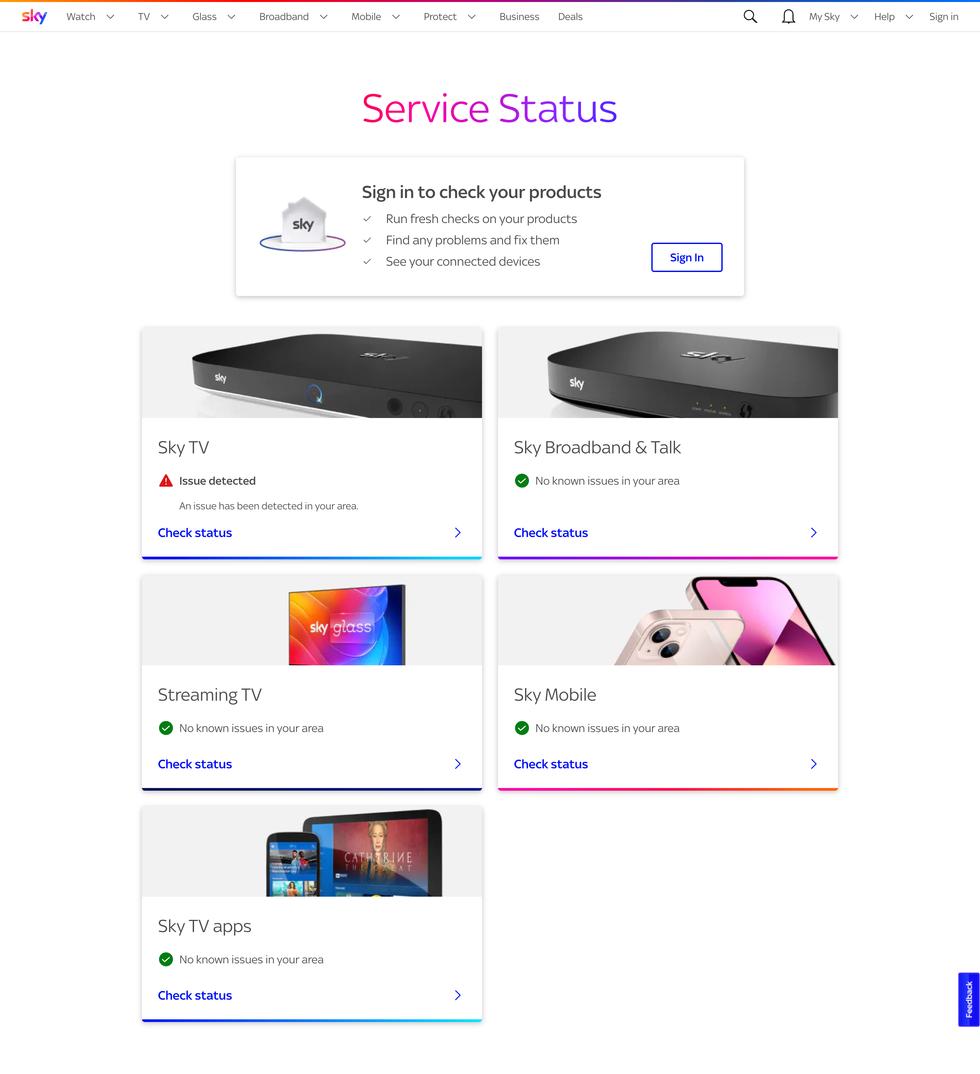Click the green checkmark on Sky Broadband & Talk
The image size is (980, 1074).
pos(521,480)
